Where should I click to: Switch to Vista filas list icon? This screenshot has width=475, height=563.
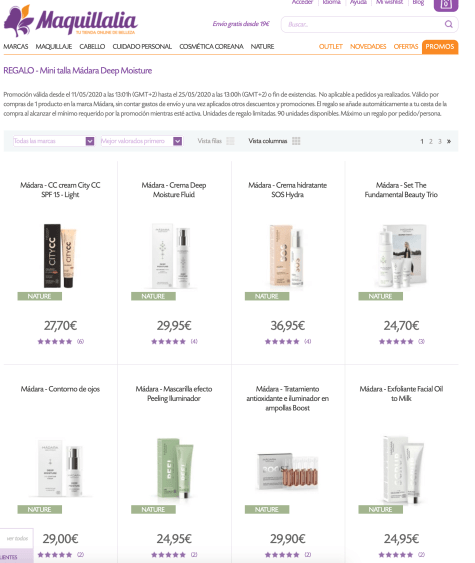coord(230,141)
